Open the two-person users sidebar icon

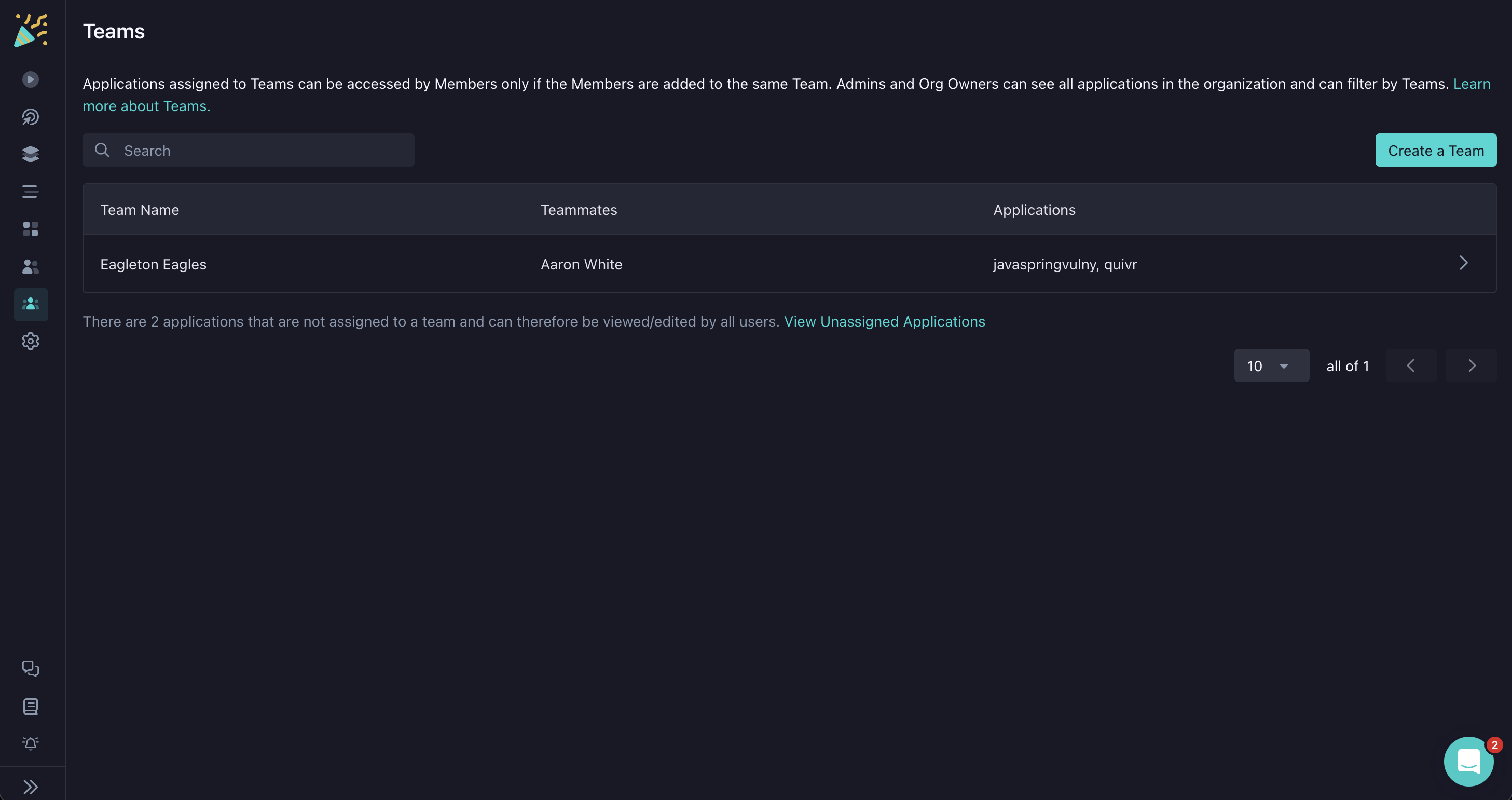coord(31,267)
